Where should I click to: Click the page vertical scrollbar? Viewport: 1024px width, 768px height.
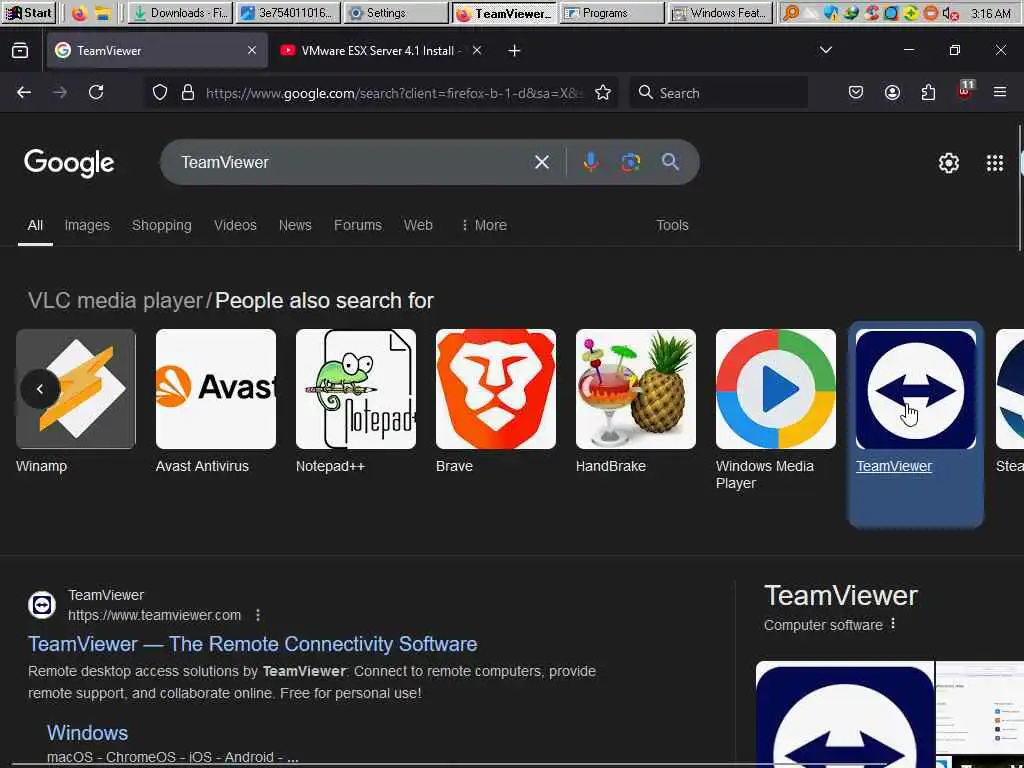click(1019, 188)
